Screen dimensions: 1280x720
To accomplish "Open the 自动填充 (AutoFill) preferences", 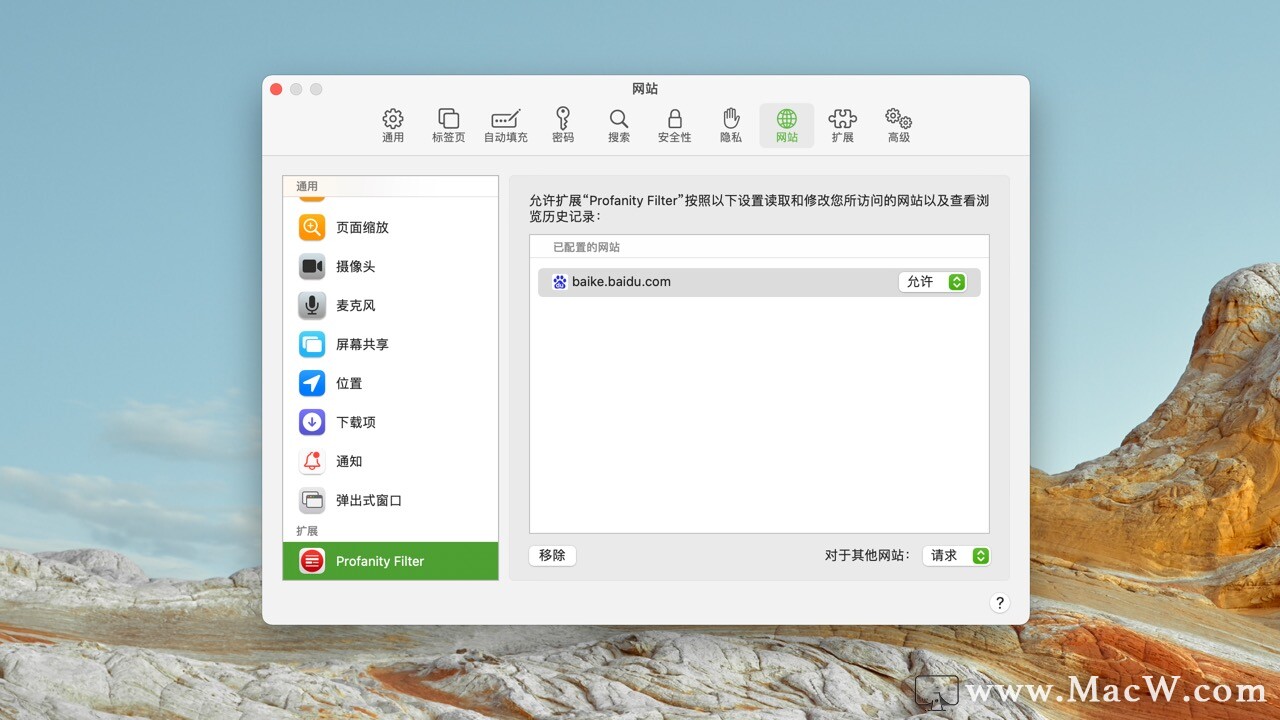I will click(x=506, y=126).
